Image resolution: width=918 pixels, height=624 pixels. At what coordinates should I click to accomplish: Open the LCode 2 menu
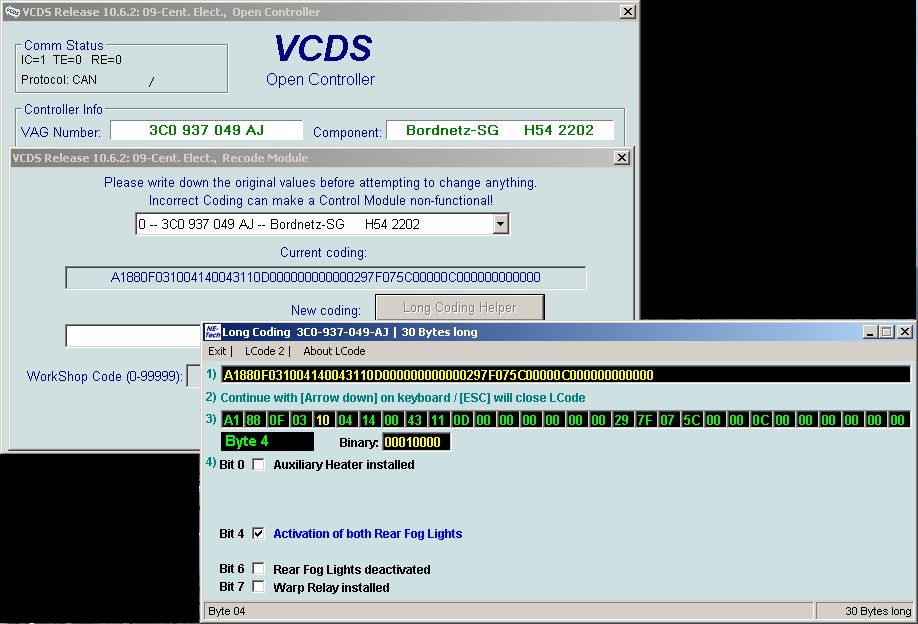coord(265,351)
